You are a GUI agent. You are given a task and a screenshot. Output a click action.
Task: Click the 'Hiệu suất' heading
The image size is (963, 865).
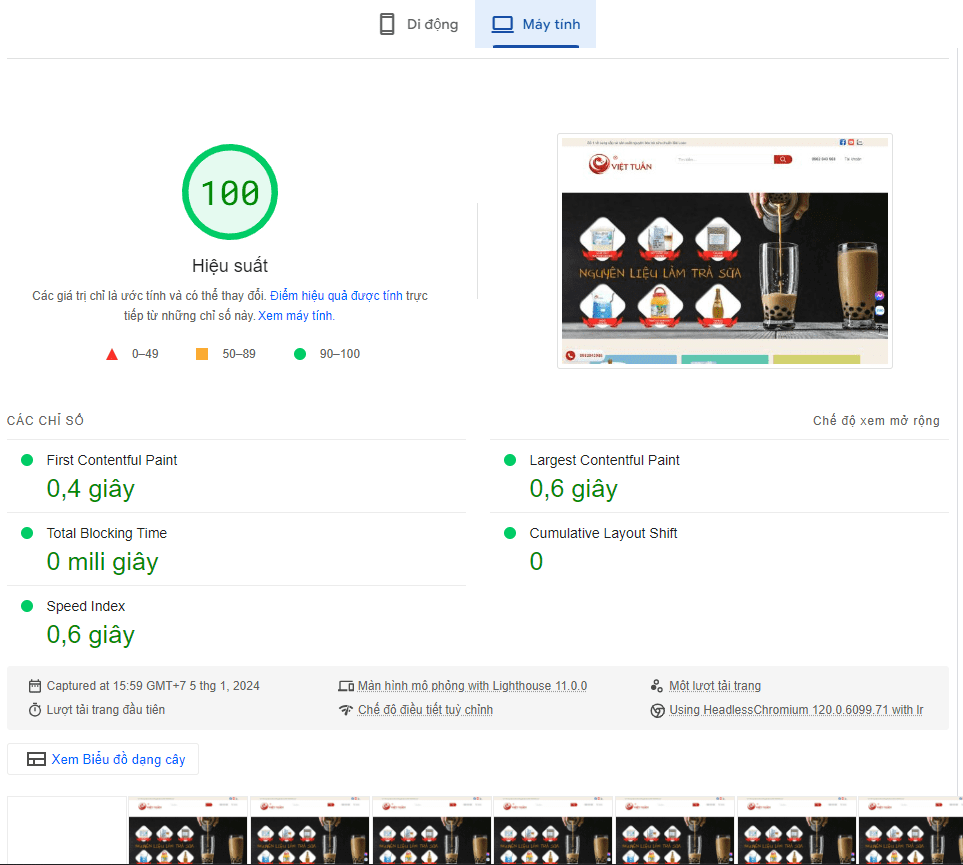[x=230, y=265]
